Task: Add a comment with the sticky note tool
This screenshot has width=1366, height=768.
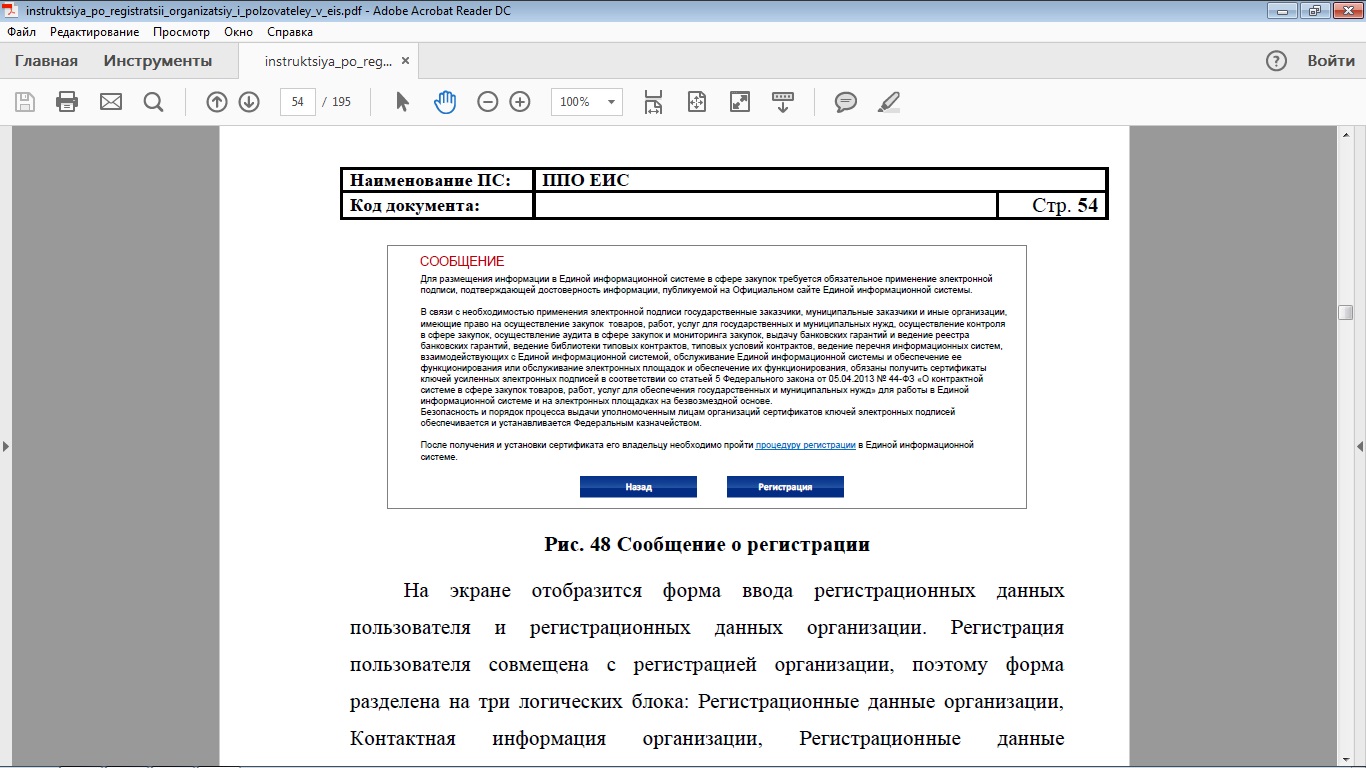Action: pos(846,102)
